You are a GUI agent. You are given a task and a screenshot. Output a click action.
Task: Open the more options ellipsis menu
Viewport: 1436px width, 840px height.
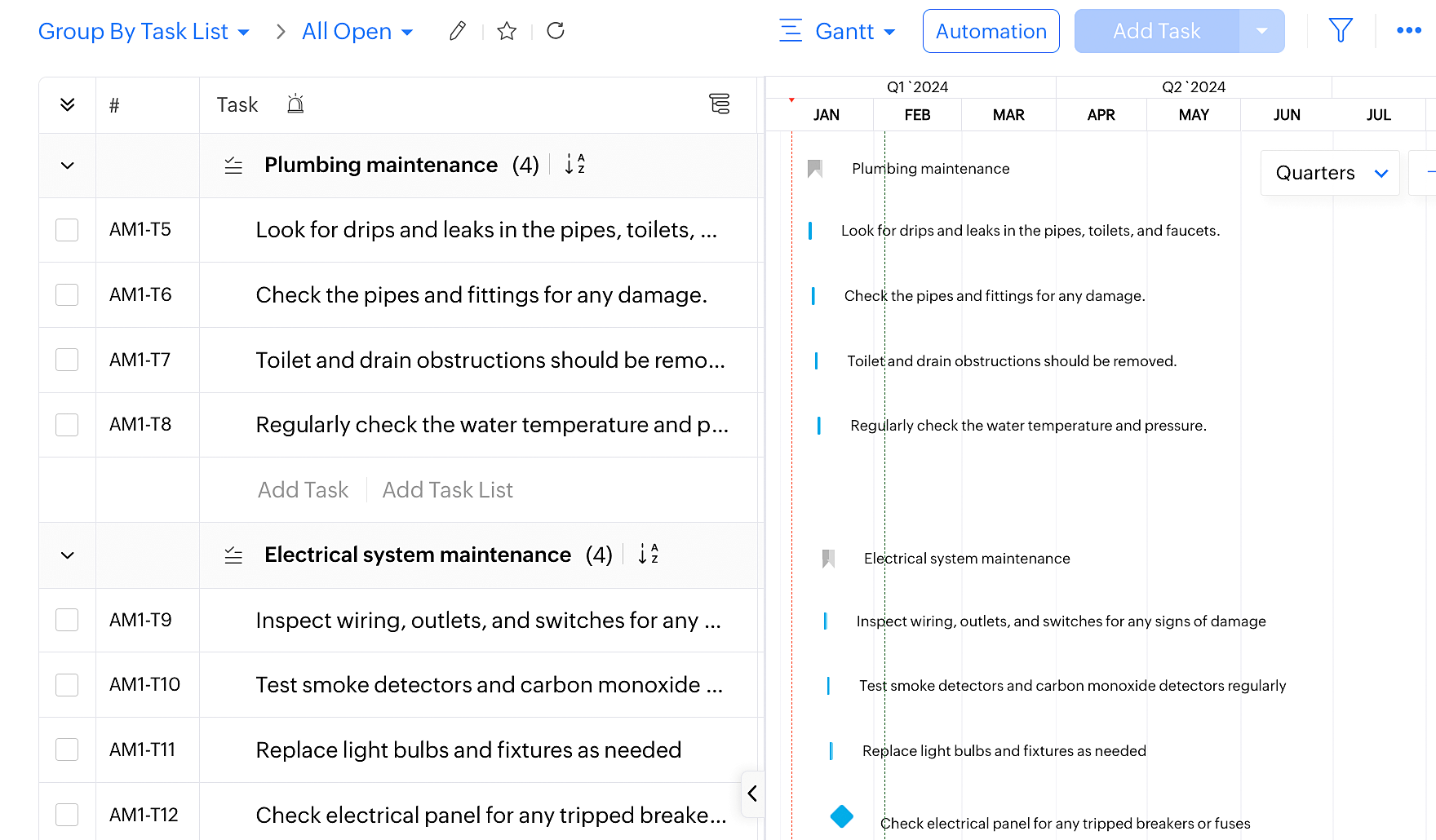click(x=1409, y=31)
